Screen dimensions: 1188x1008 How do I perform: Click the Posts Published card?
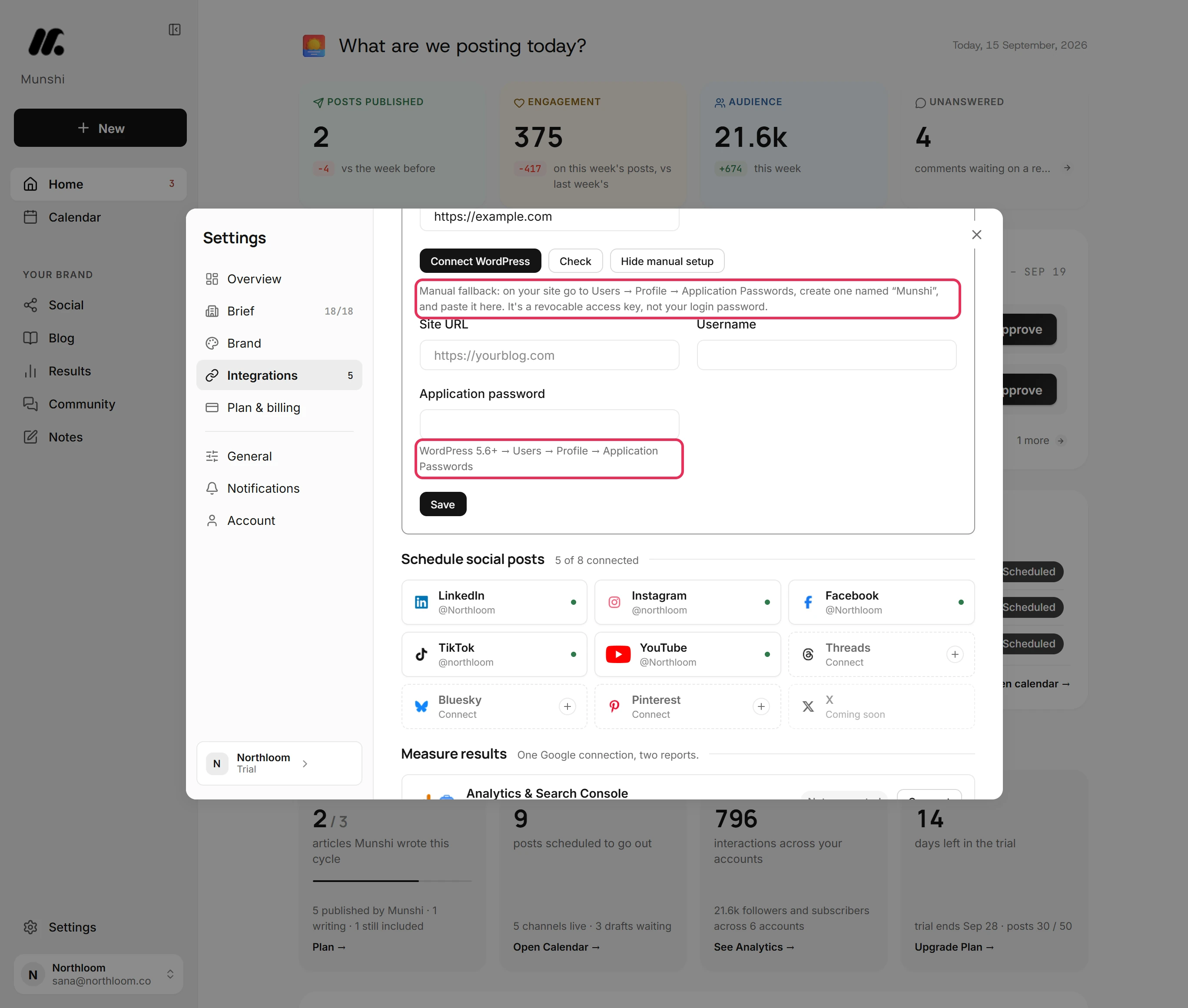(392, 146)
